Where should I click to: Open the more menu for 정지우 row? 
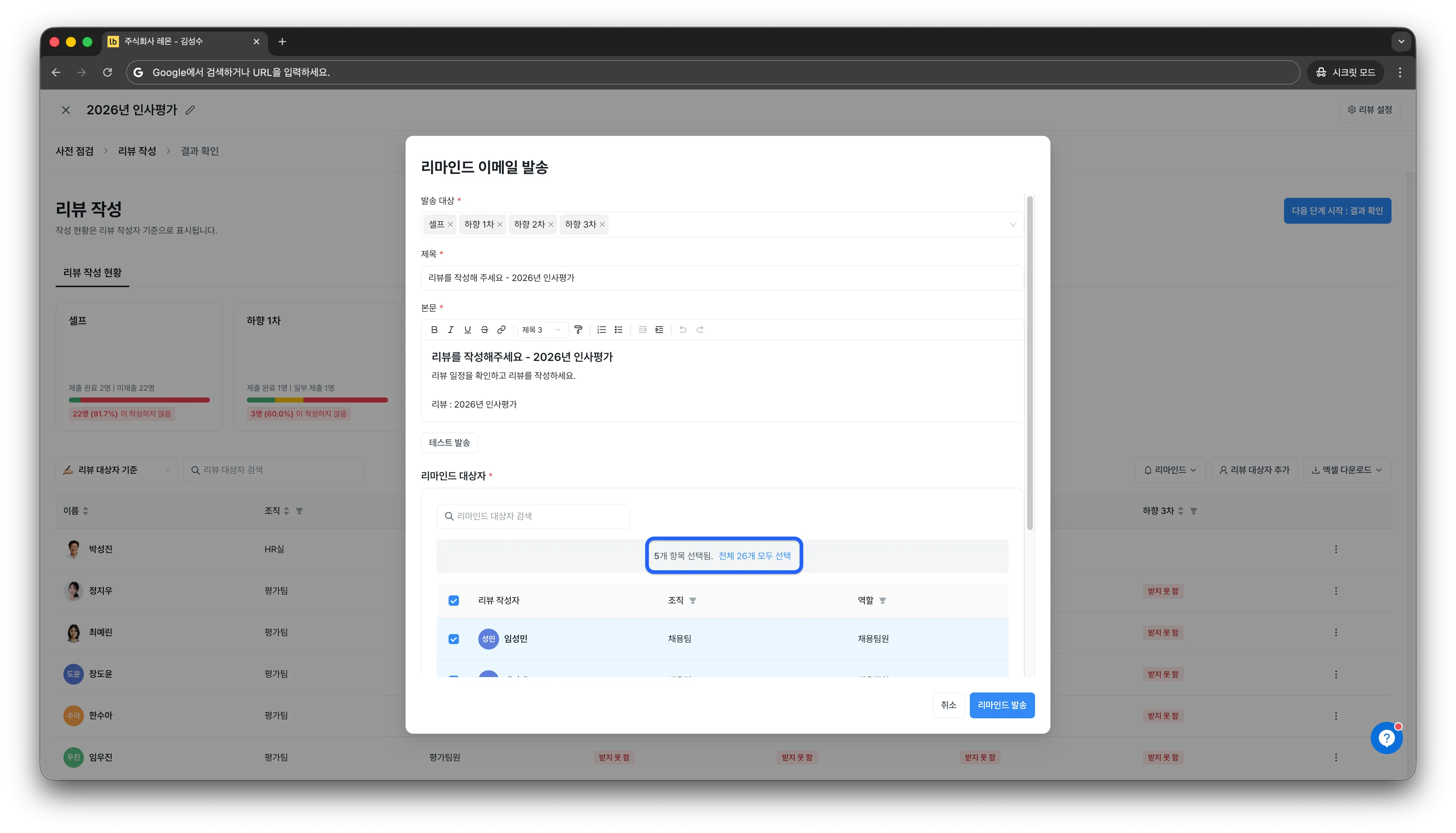point(1336,591)
